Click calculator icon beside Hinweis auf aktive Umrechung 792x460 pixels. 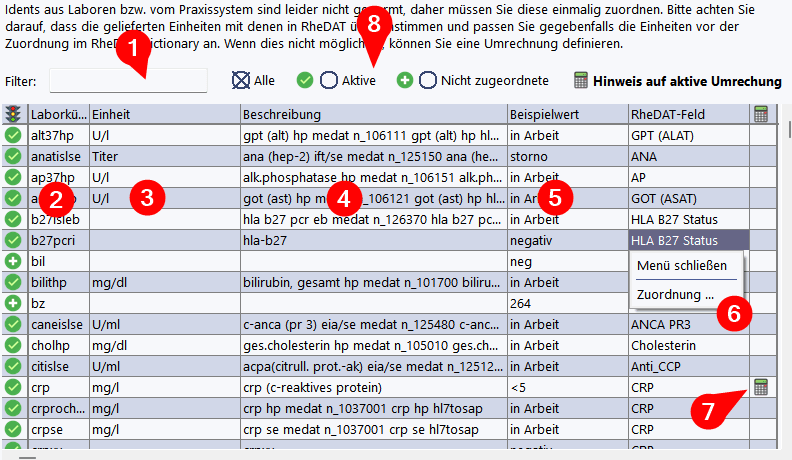click(x=581, y=81)
